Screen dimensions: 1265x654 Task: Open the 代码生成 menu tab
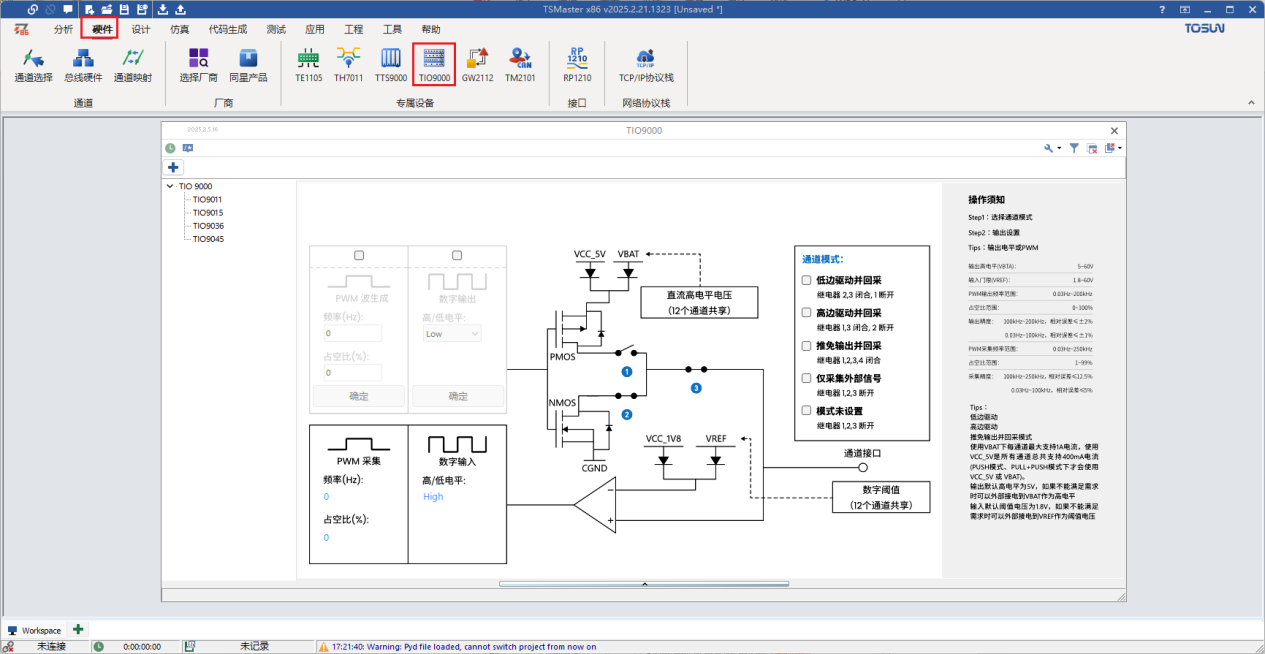click(x=227, y=29)
